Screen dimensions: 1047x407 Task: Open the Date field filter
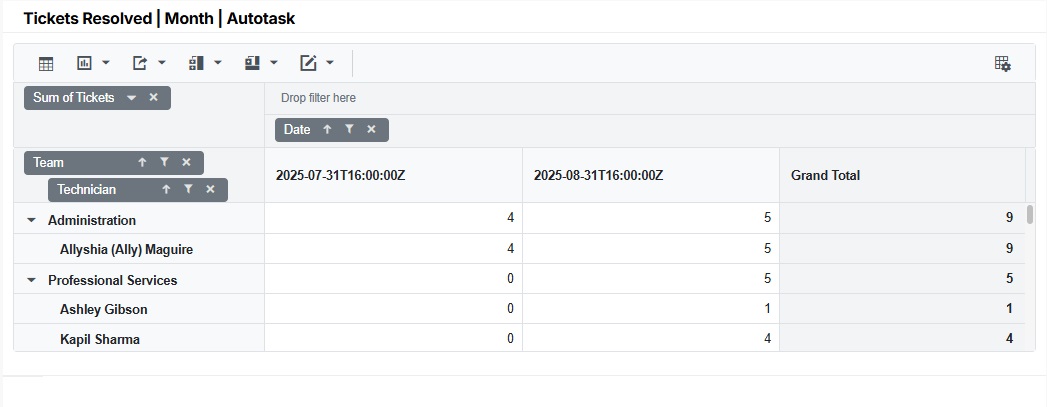point(349,129)
